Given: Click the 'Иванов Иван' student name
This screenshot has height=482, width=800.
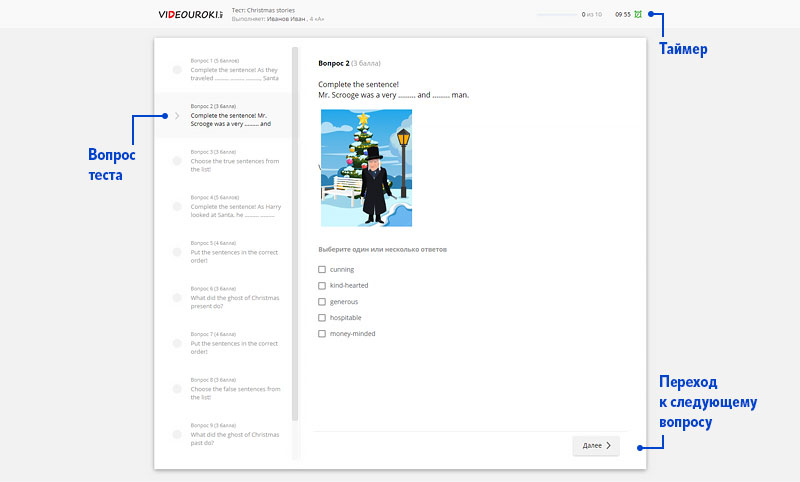Looking at the screenshot, I should point(286,19).
